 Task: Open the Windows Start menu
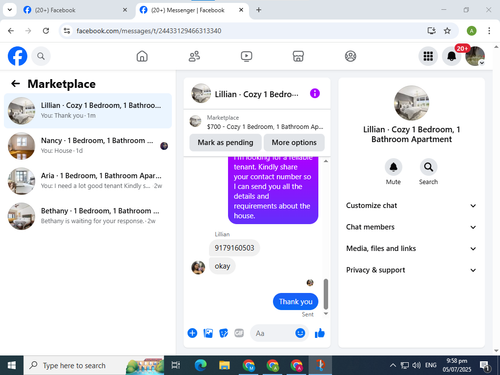point(12,365)
